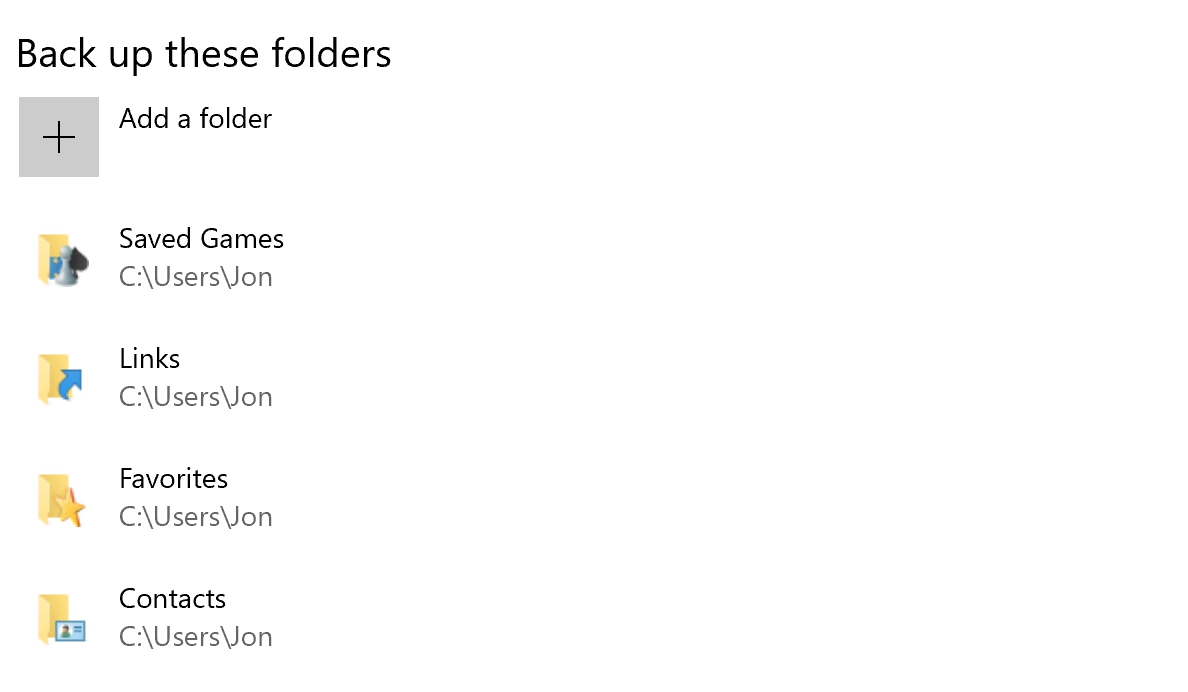Click the chess knight emblem on Saved Games
Viewport: 1188px width, 692px height.
[73, 265]
